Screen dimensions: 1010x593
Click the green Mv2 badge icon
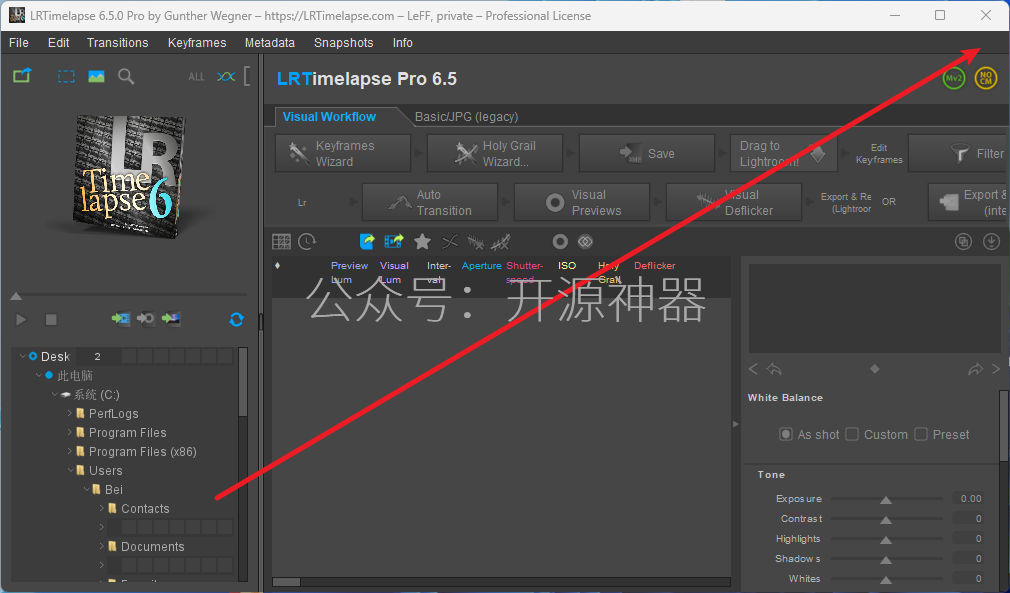[954, 79]
